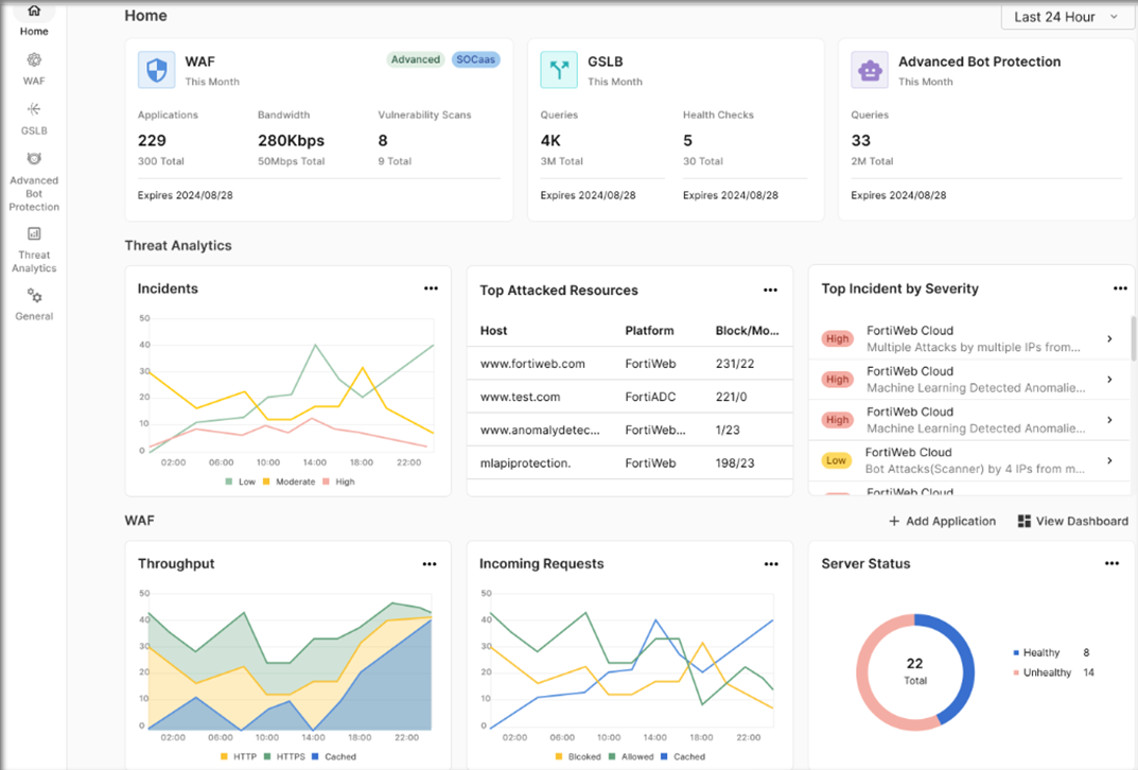Expand the second High incident (first Machine Learning row)
Image resolution: width=1138 pixels, height=770 pixels.
point(1110,380)
